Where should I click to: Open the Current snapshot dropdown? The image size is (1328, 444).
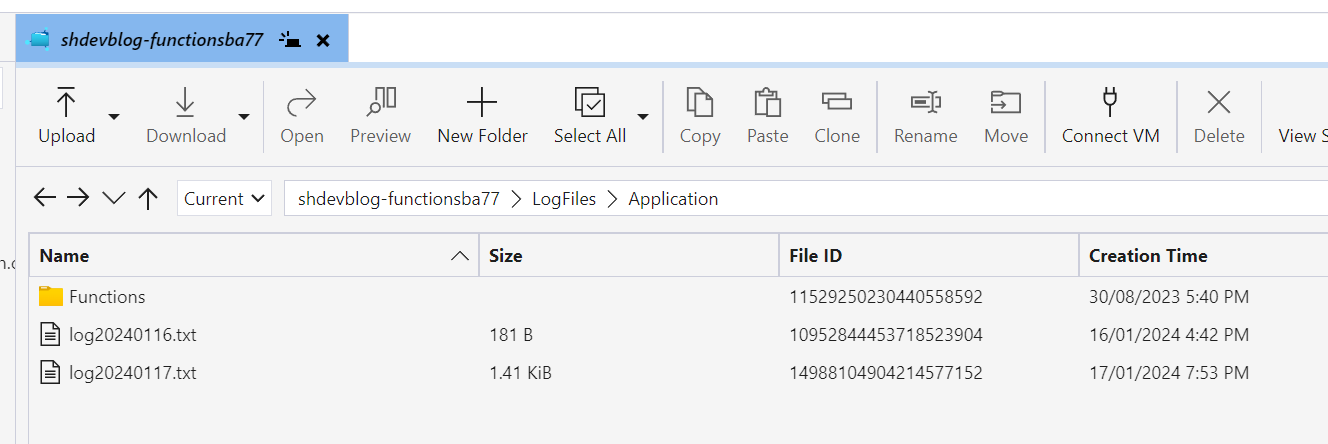coord(224,198)
